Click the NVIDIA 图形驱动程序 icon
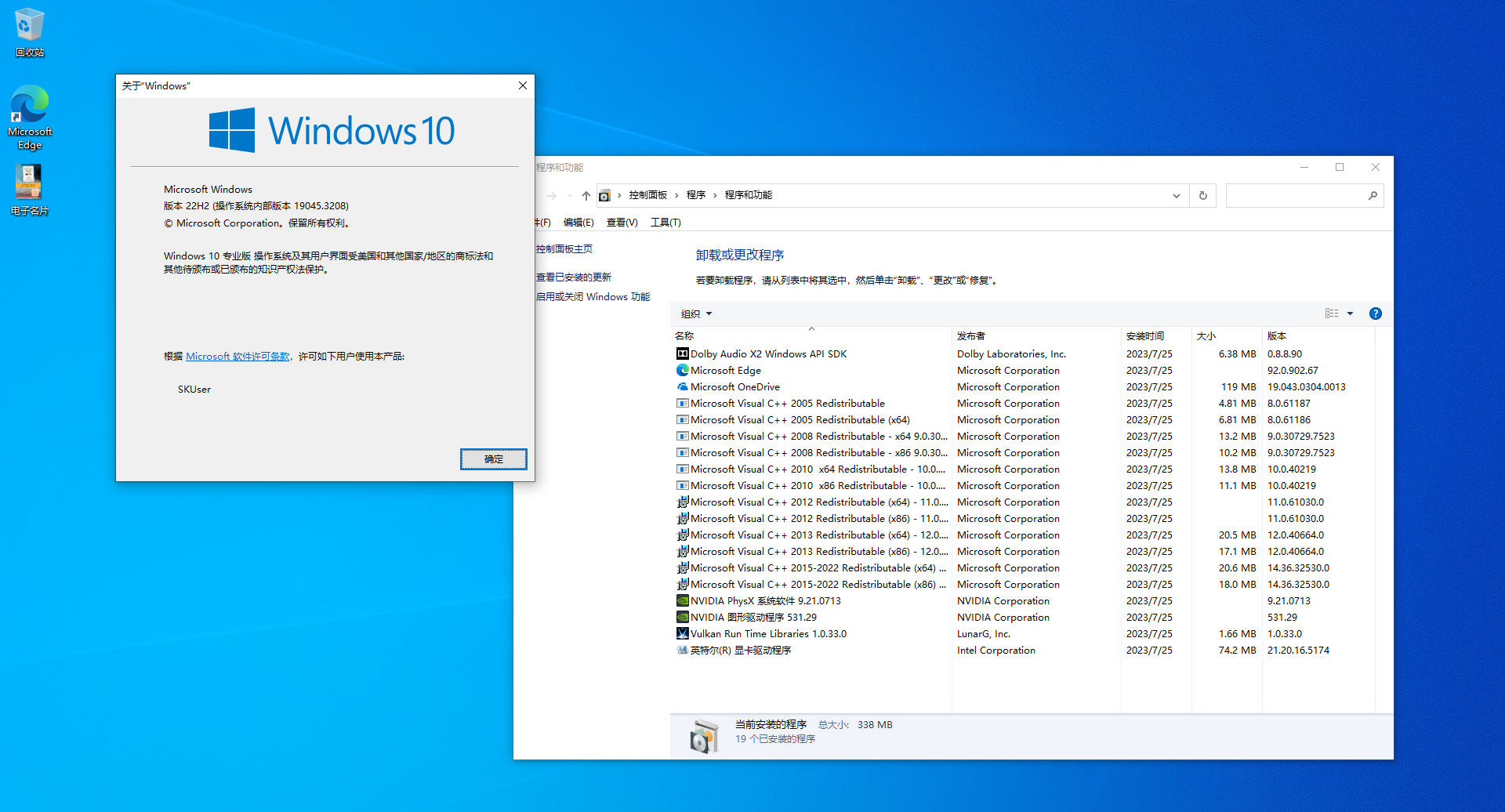This screenshot has width=1505, height=812. tap(683, 618)
